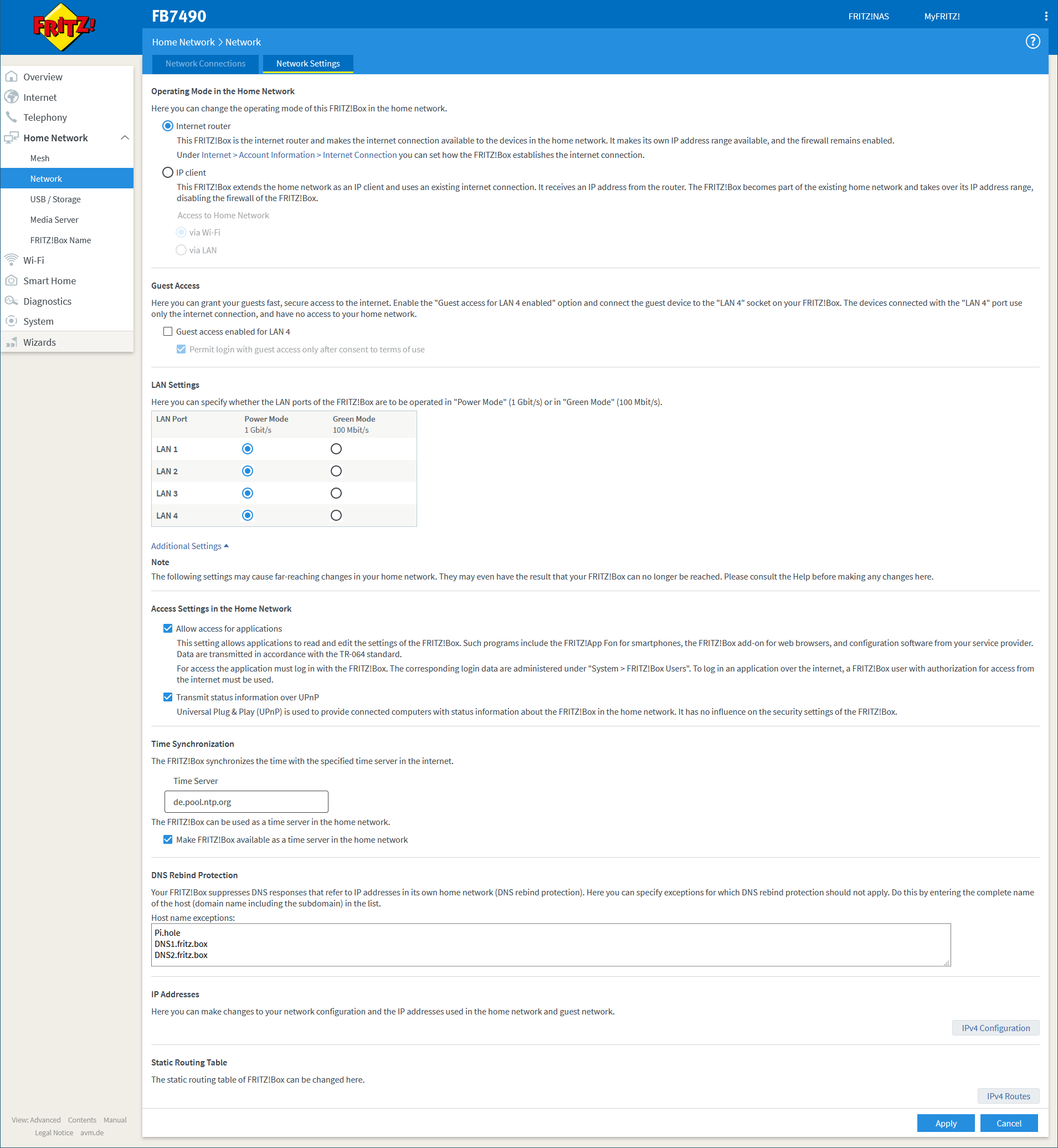The image size is (1058, 1148).
Task: Collapse the Additional Settings section
Action: click(x=190, y=546)
